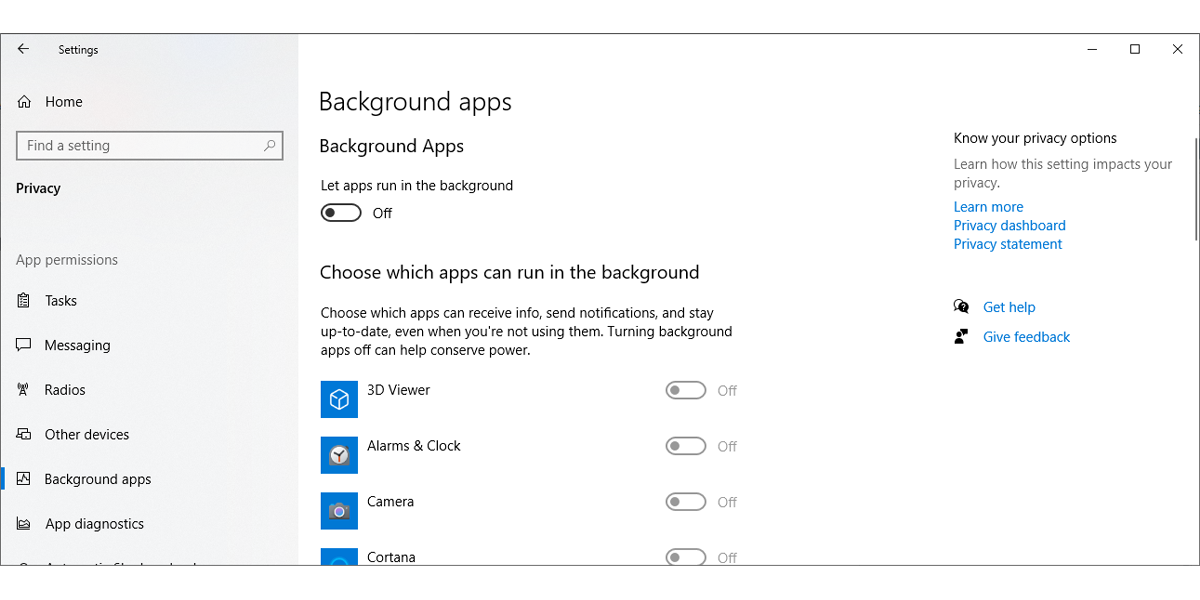This screenshot has width=1200, height=600.
Task: Open the Privacy dashboard link
Action: [x=1009, y=226]
